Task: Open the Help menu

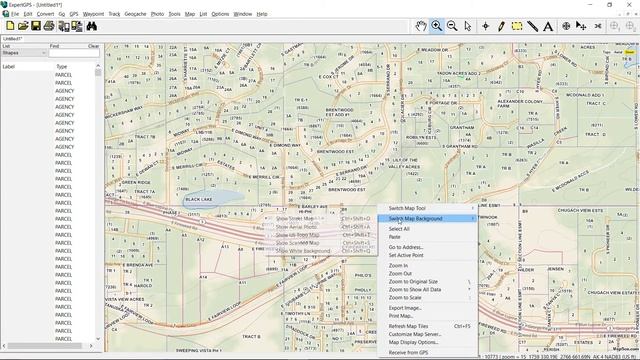Action: 262,14
